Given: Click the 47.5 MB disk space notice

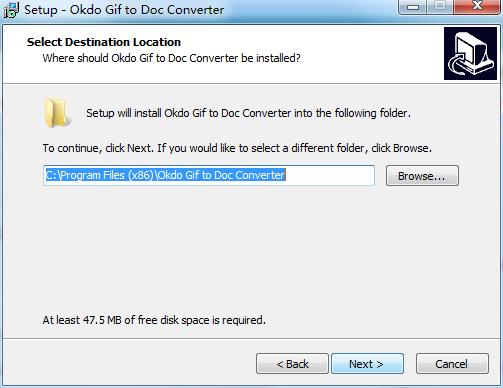Looking at the screenshot, I should [154, 320].
